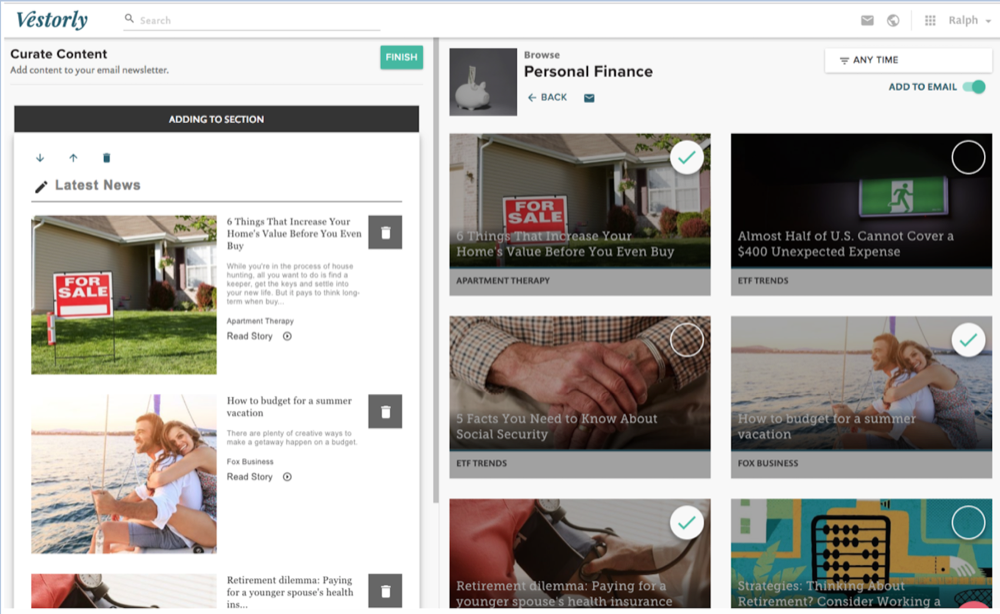Turn off the Add to Email toggle
Screen dimensions: 1000x614
click(973, 87)
